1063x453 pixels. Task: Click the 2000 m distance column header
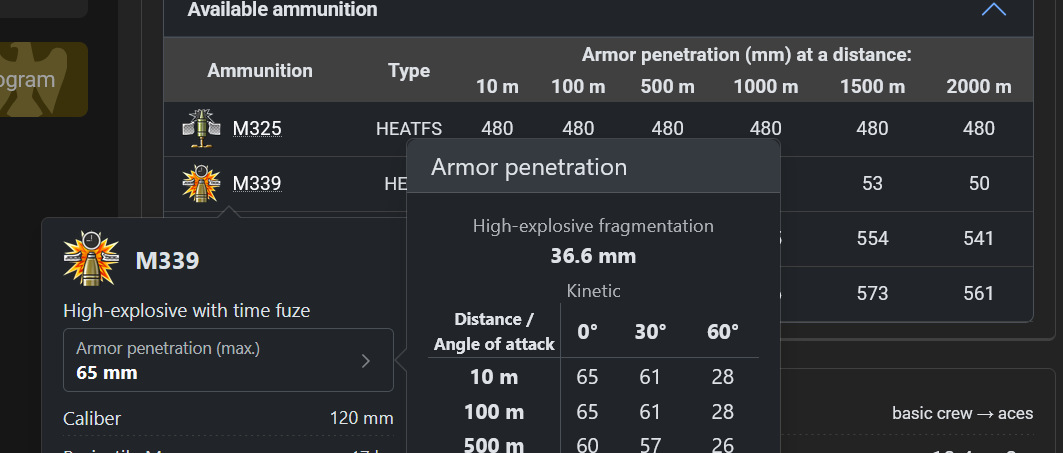[x=979, y=86]
